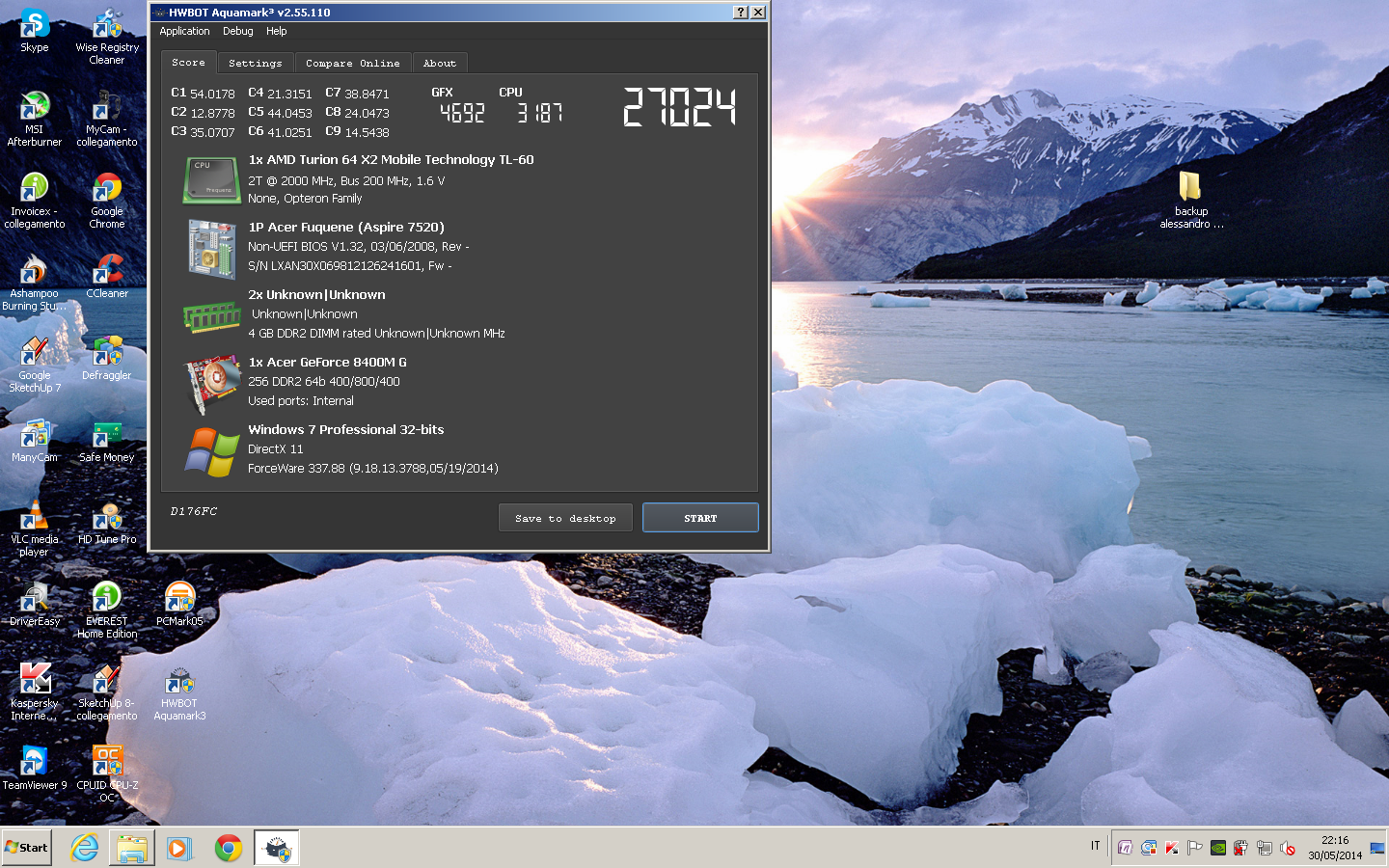Screen dimensions: 1389x868
Task: Select Aquamark3 taskbar button
Action: click(x=277, y=848)
